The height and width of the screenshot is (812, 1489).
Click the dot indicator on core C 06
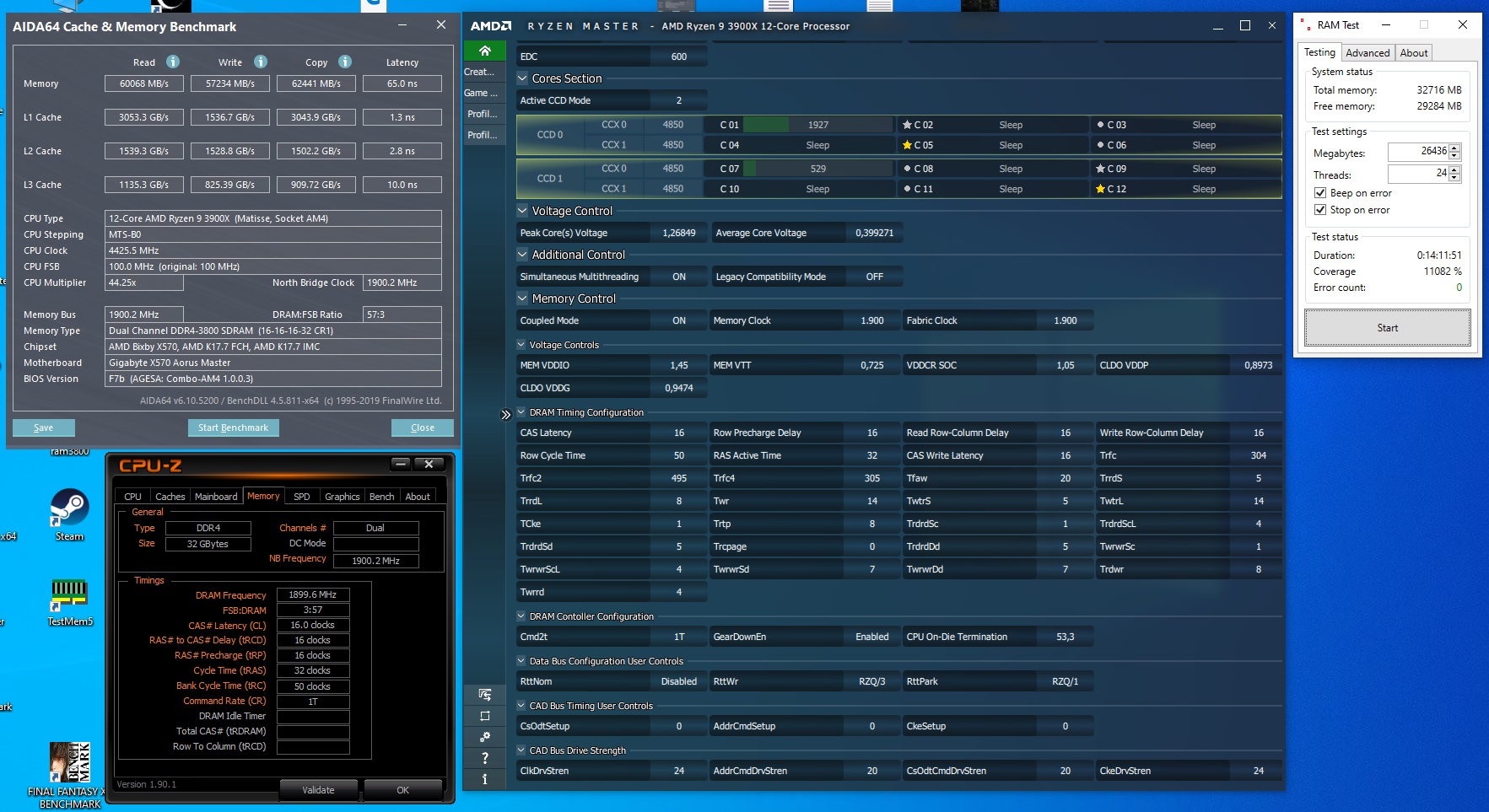tap(1100, 145)
